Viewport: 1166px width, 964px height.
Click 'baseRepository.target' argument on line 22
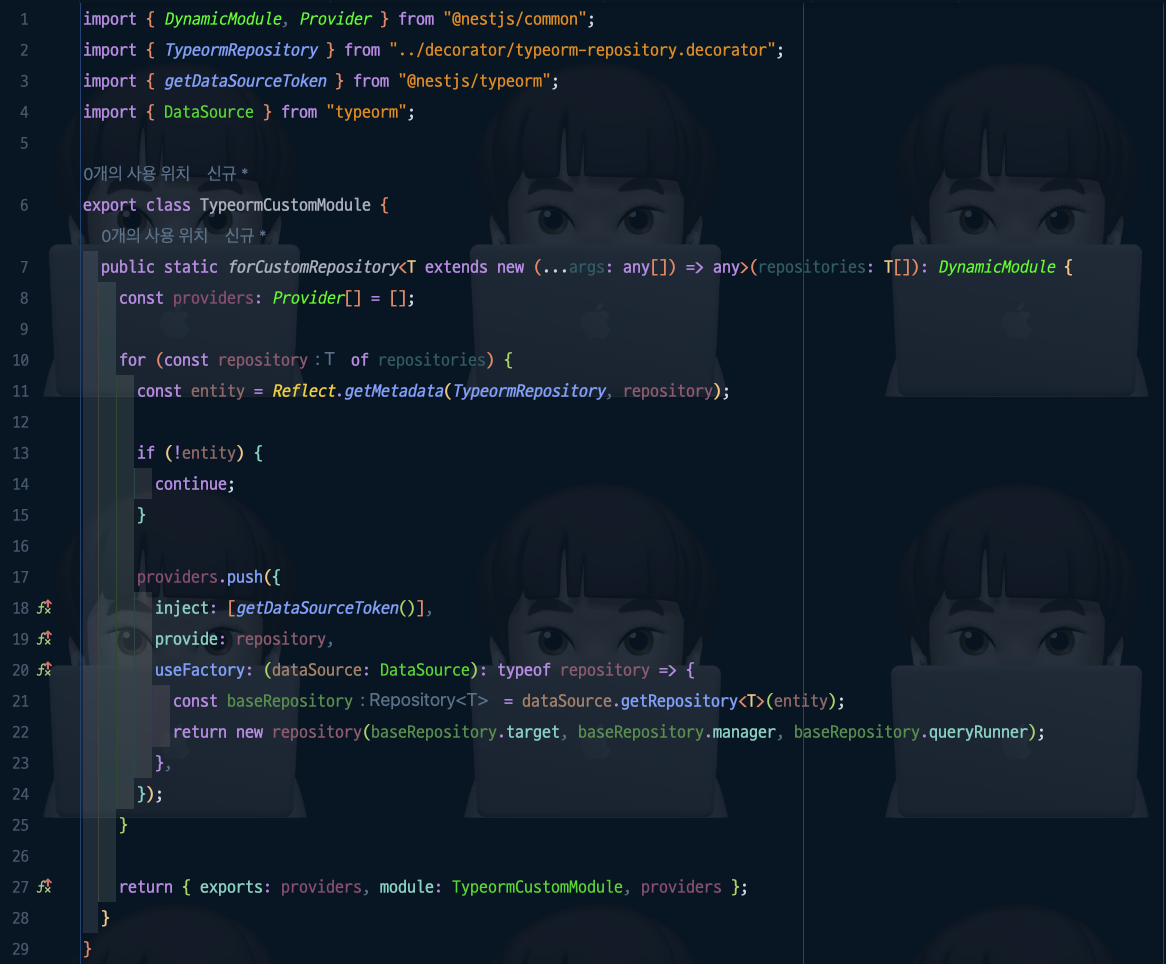coord(465,732)
